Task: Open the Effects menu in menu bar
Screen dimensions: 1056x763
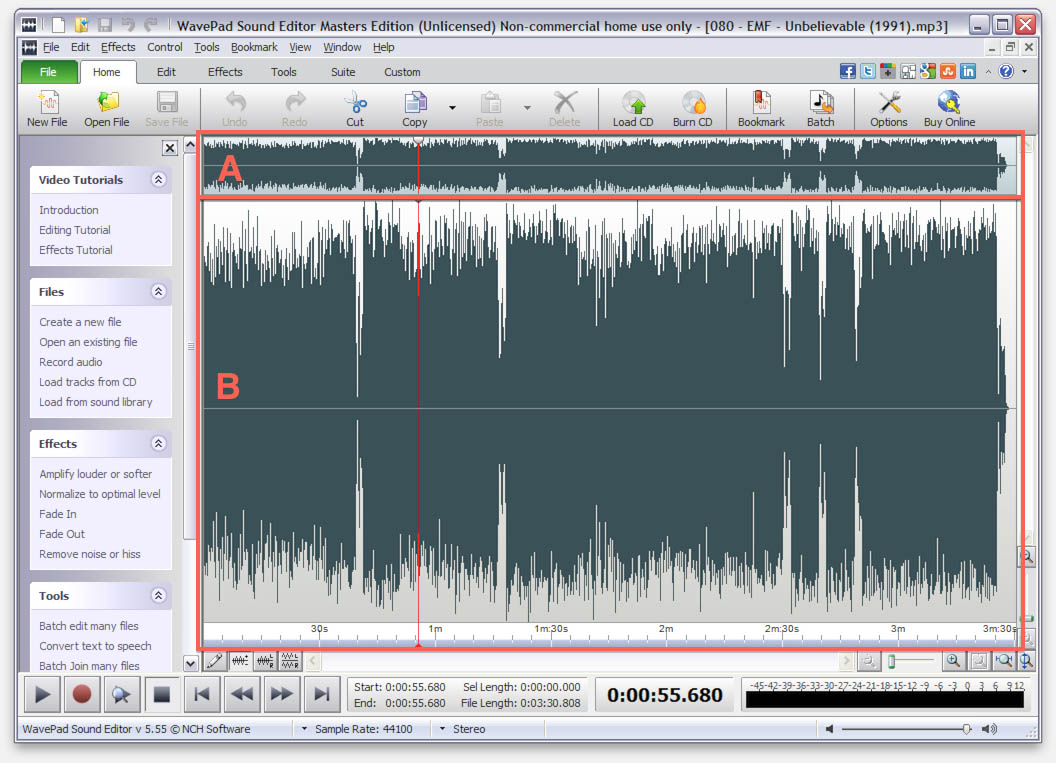Action: 118,47
